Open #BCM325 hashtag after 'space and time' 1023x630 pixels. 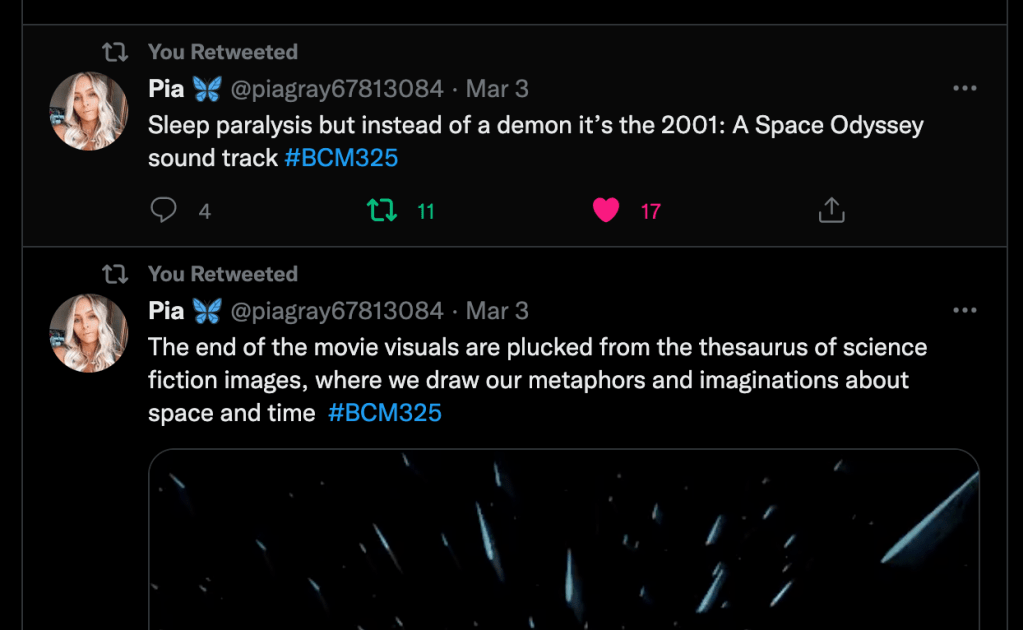(384, 413)
